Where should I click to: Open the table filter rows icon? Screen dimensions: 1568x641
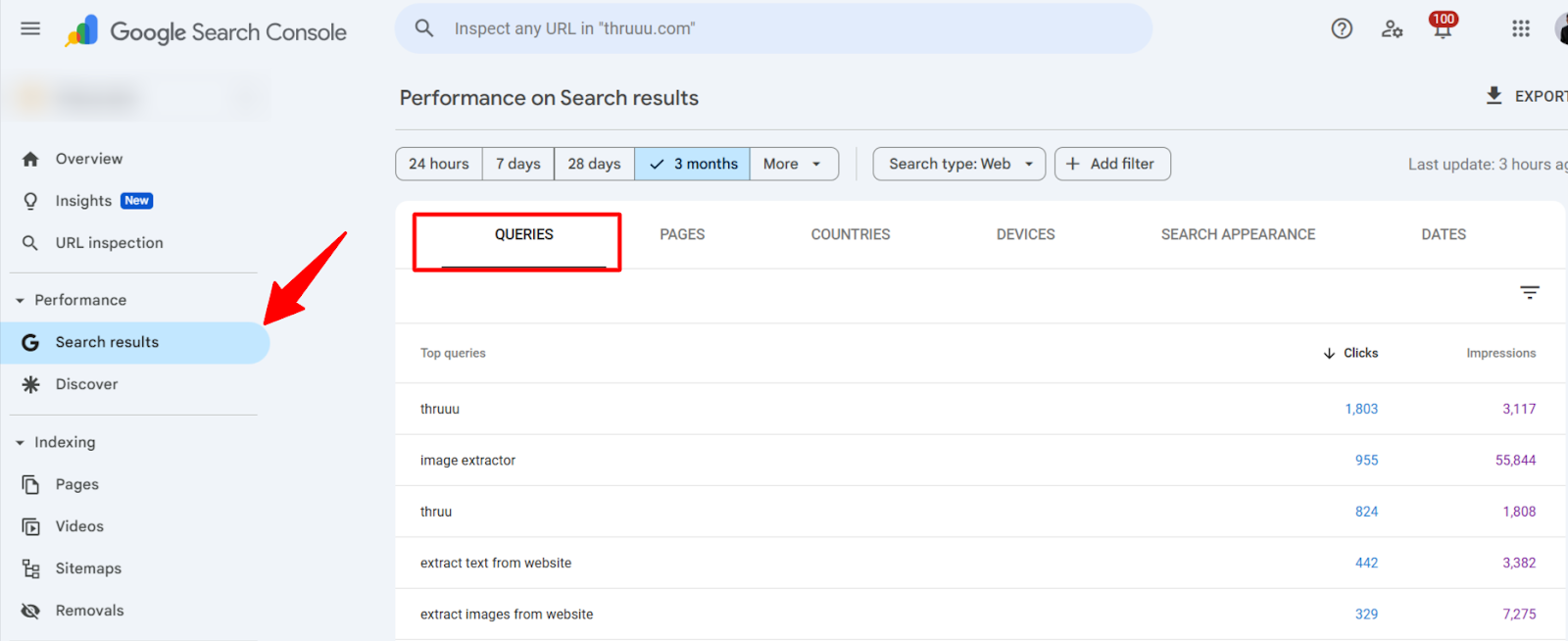[1529, 292]
